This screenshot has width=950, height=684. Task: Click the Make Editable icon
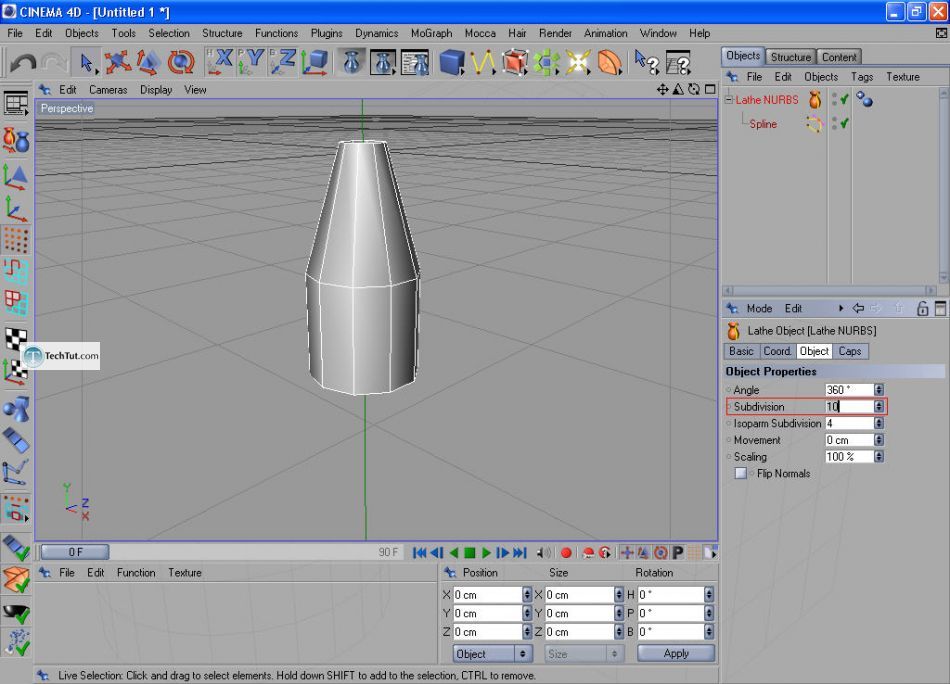point(16,140)
